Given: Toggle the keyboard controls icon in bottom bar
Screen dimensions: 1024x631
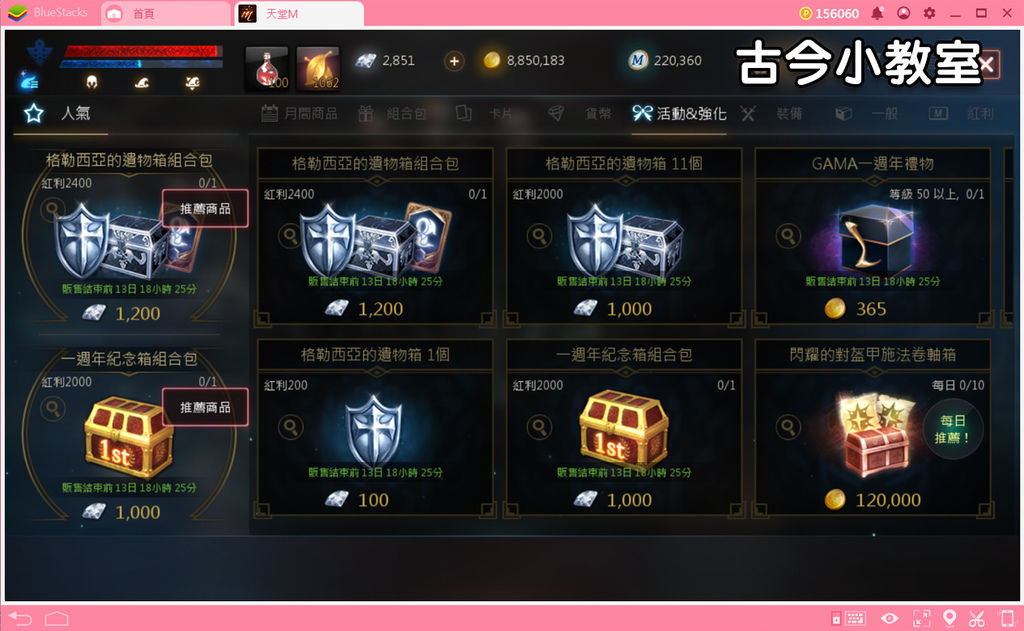Looking at the screenshot, I should [854, 618].
